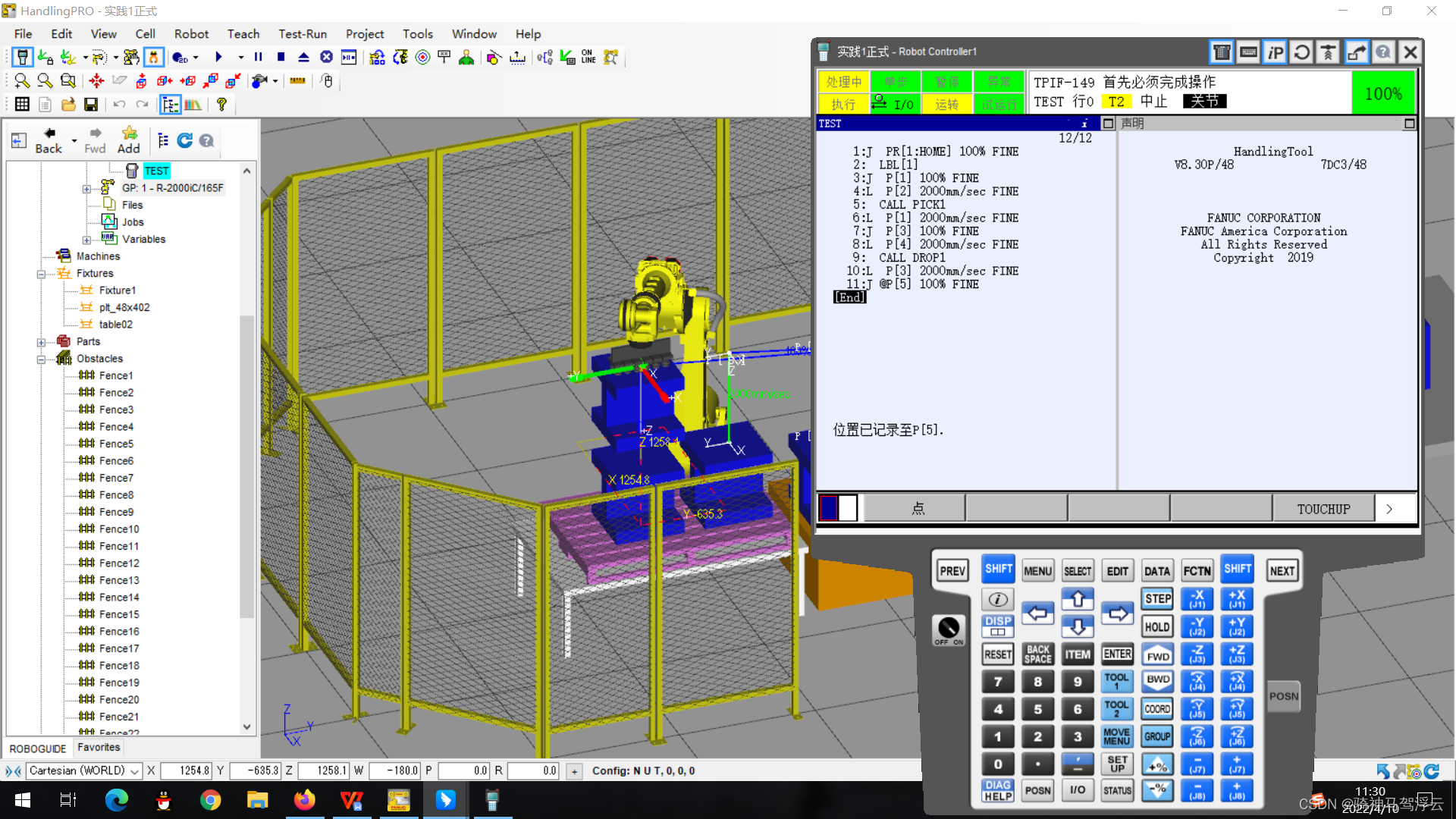Screen dimensions: 1456x819
Task: Click the center view red arrows icon
Action: point(96,80)
